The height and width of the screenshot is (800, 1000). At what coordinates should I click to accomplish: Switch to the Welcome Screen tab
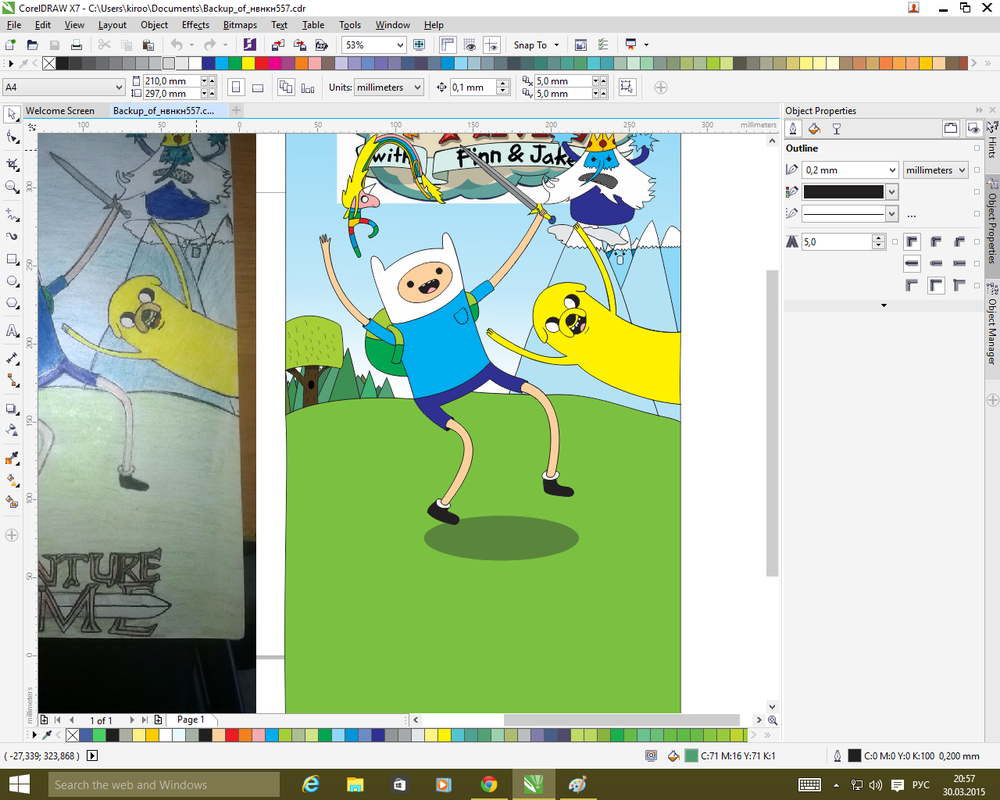(60, 110)
